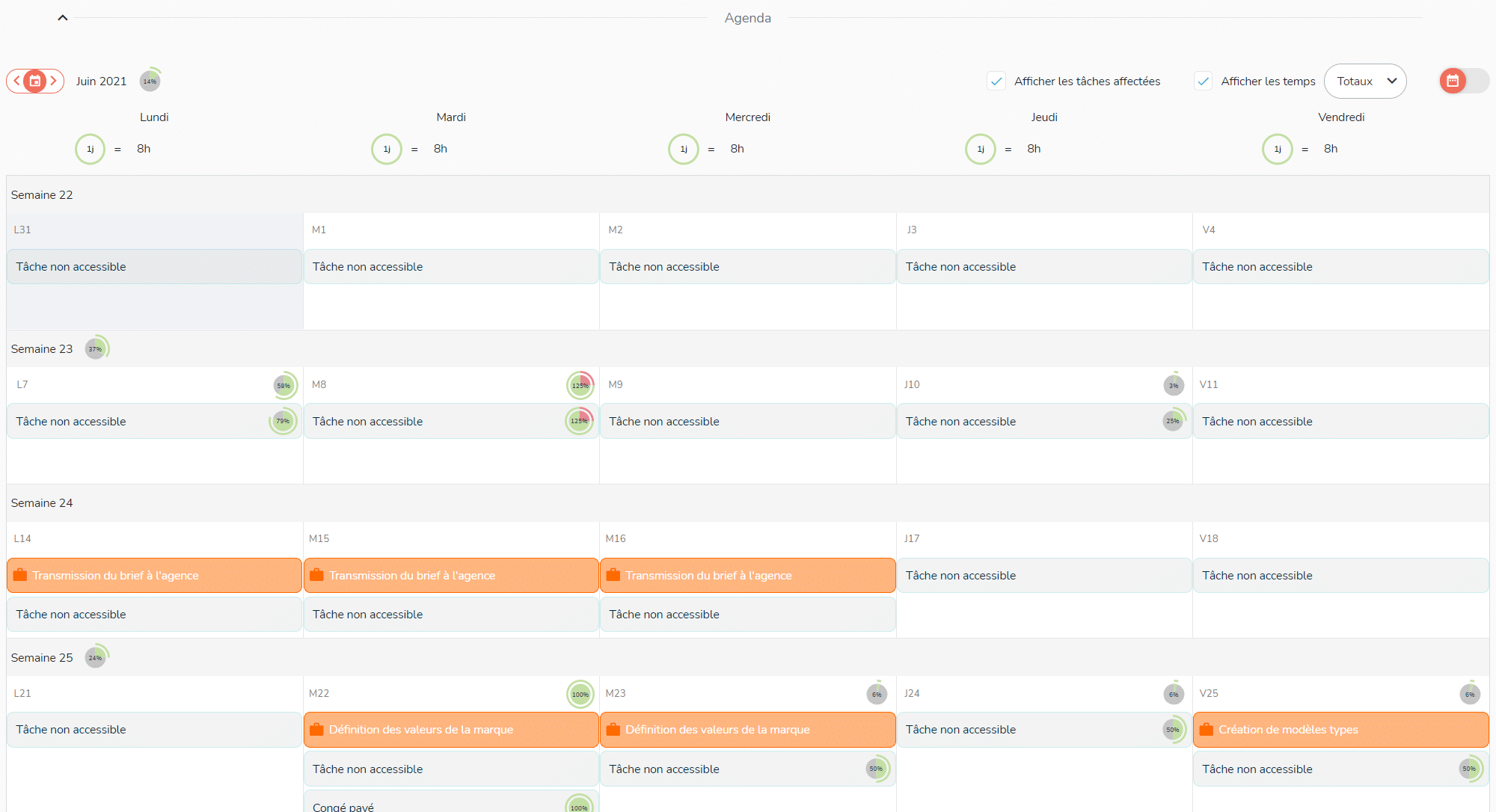
Task: Click the Semaine 23 37% indicator
Action: pyautogui.click(x=96, y=348)
